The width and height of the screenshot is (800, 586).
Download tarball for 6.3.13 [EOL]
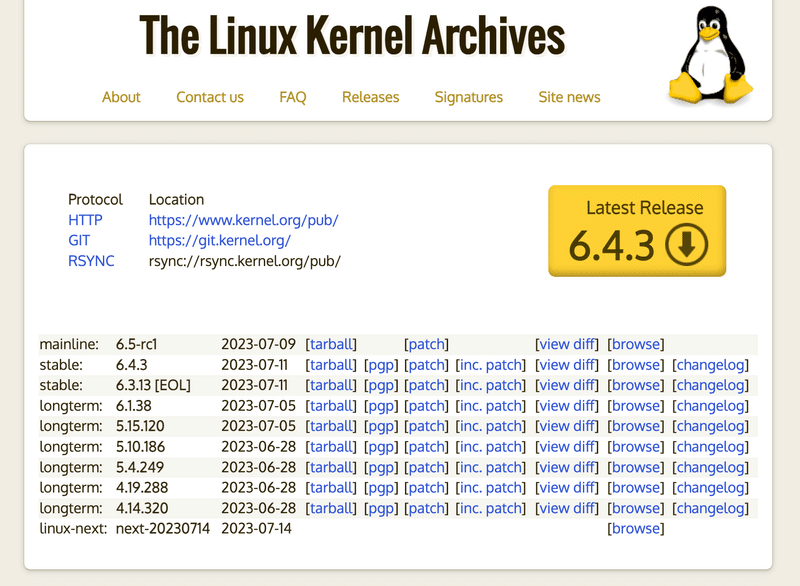point(331,385)
